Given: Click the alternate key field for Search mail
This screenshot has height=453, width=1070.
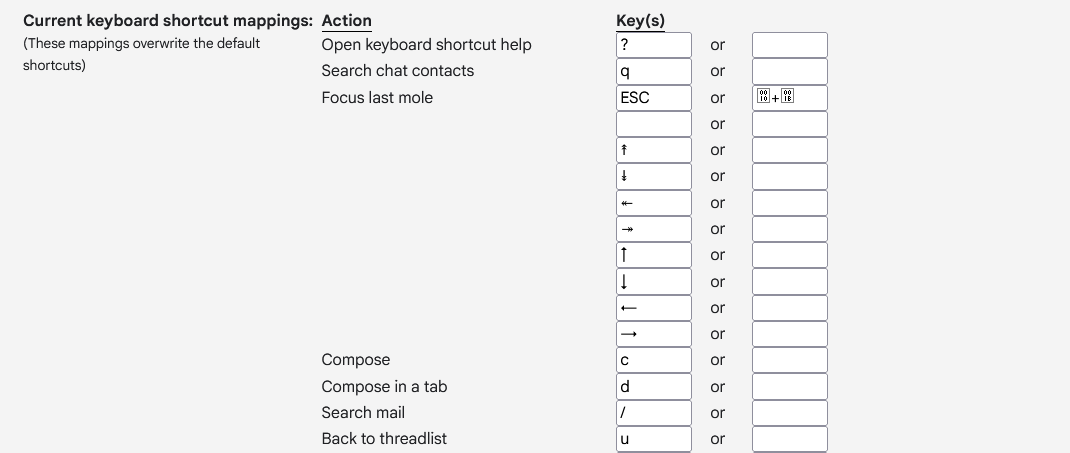Looking at the screenshot, I should point(789,412).
